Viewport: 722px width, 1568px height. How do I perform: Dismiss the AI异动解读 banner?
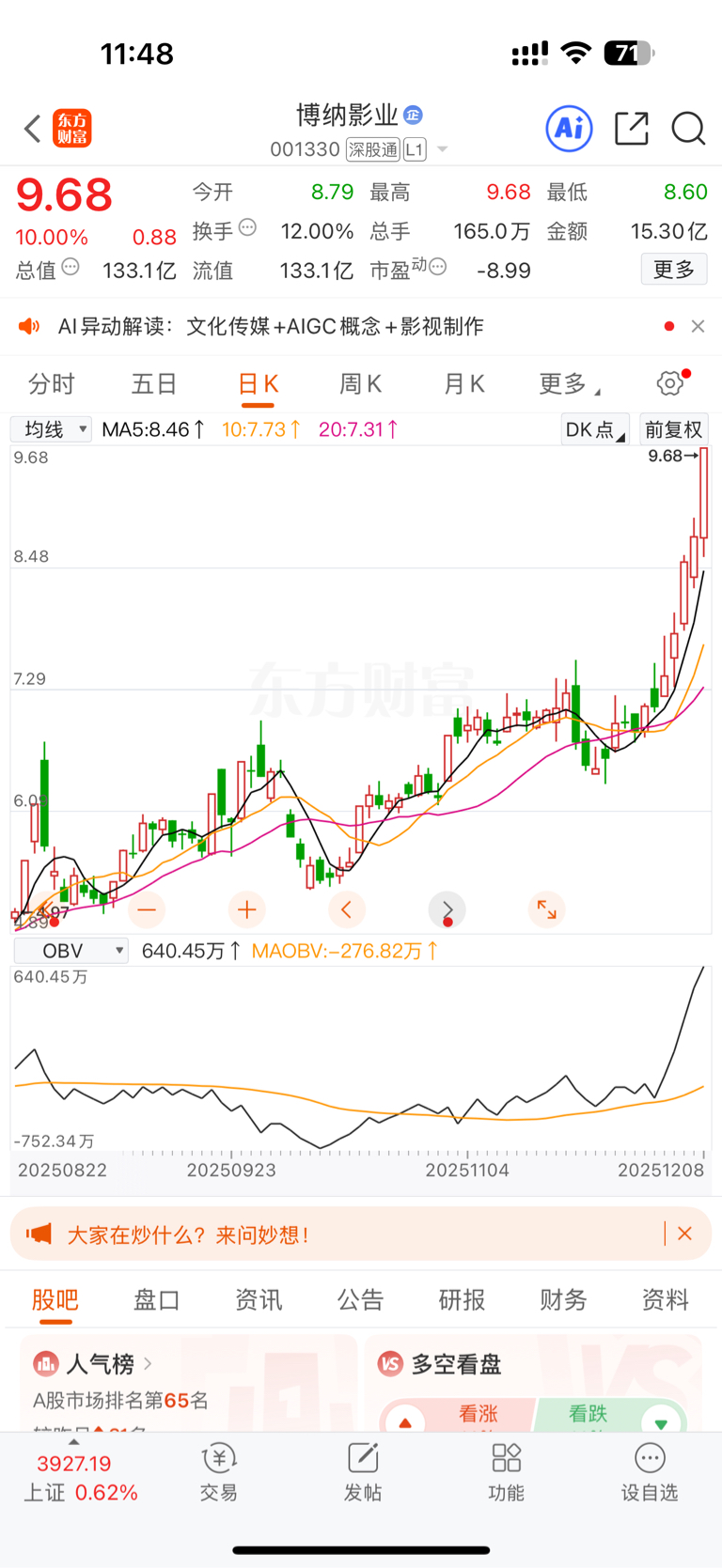pyautogui.click(x=698, y=326)
